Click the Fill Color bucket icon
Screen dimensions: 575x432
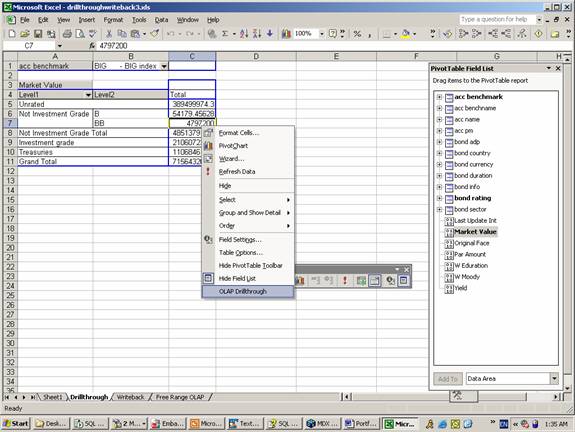point(406,34)
